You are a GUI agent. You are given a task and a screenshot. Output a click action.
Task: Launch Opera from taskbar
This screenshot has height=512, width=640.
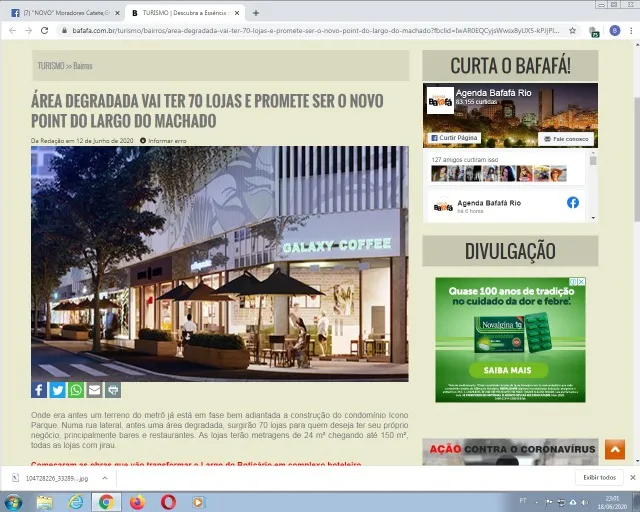[168, 502]
